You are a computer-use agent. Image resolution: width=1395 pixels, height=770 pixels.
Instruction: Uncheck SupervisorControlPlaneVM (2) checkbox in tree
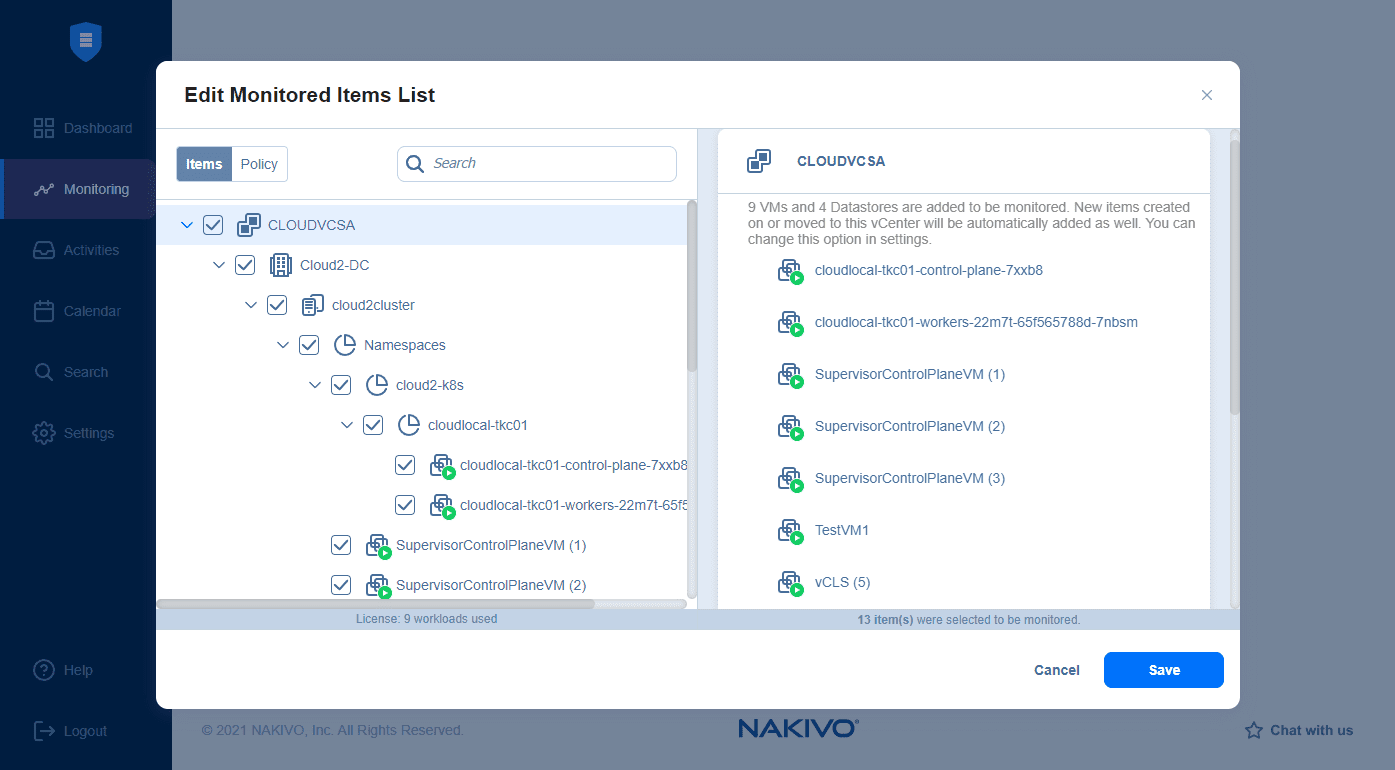point(341,585)
